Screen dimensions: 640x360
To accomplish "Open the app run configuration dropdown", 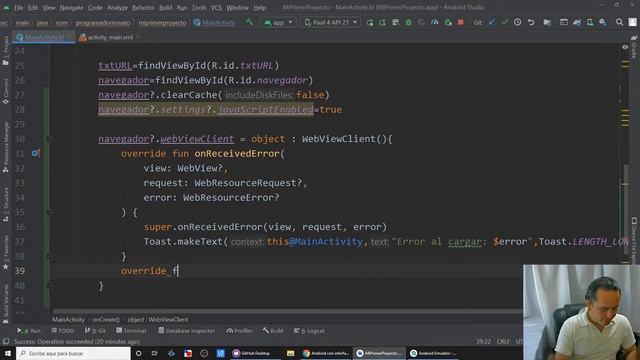I will (x=278, y=22).
